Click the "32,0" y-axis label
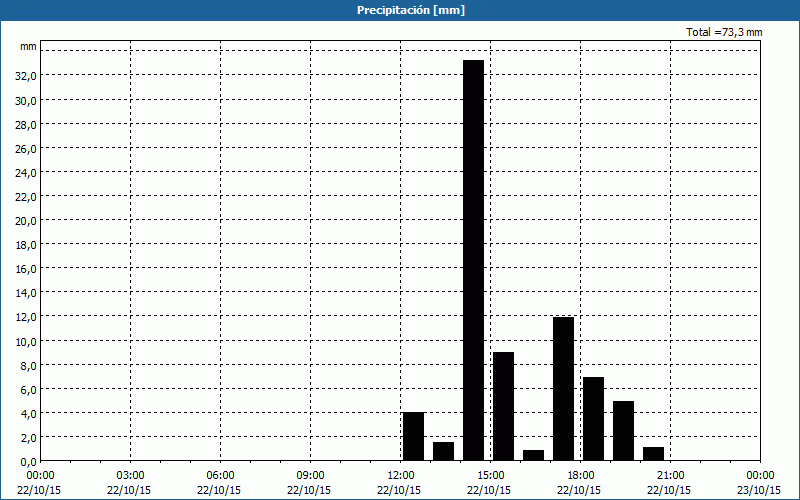The height and width of the screenshot is (500, 800). pyautogui.click(x=26, y=76)
